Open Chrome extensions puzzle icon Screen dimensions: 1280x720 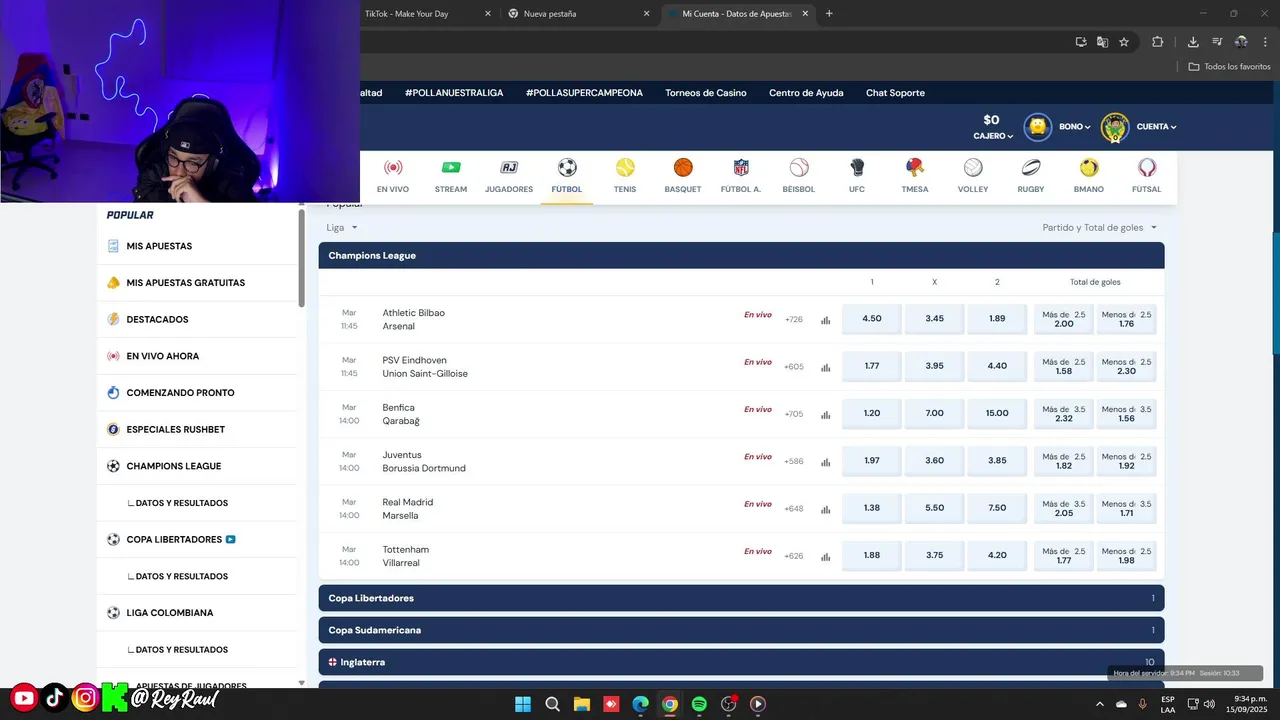[x=1158, y=42]
